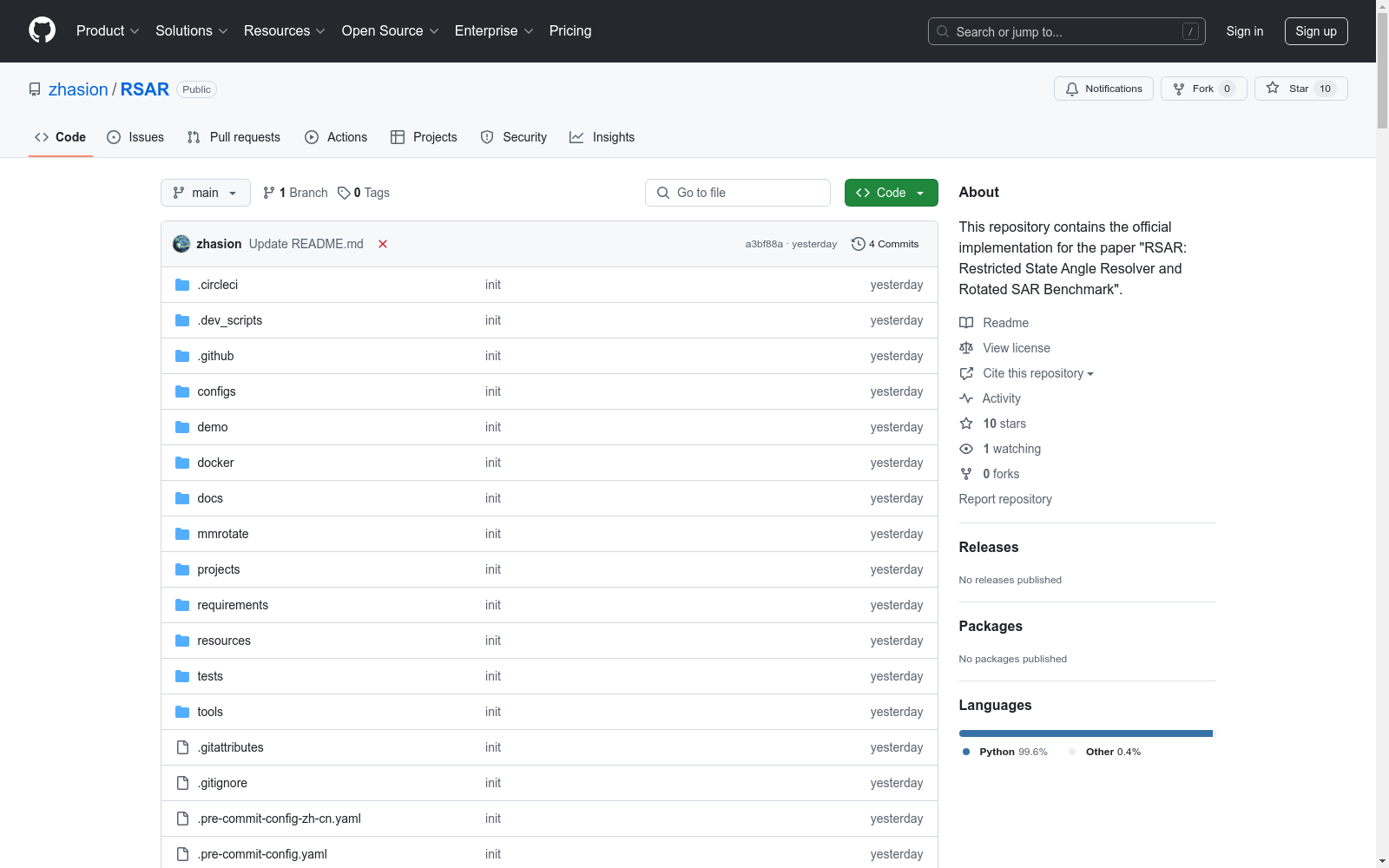Screen dimensions: 1389x868
Task: Click the tag icon beside 0 Tags
Action: pyautogui.click(x=344, y=193)
